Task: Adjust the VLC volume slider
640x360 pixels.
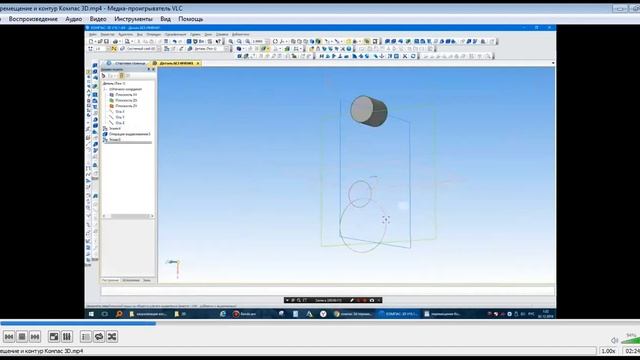Action: [x=630, y=339]
